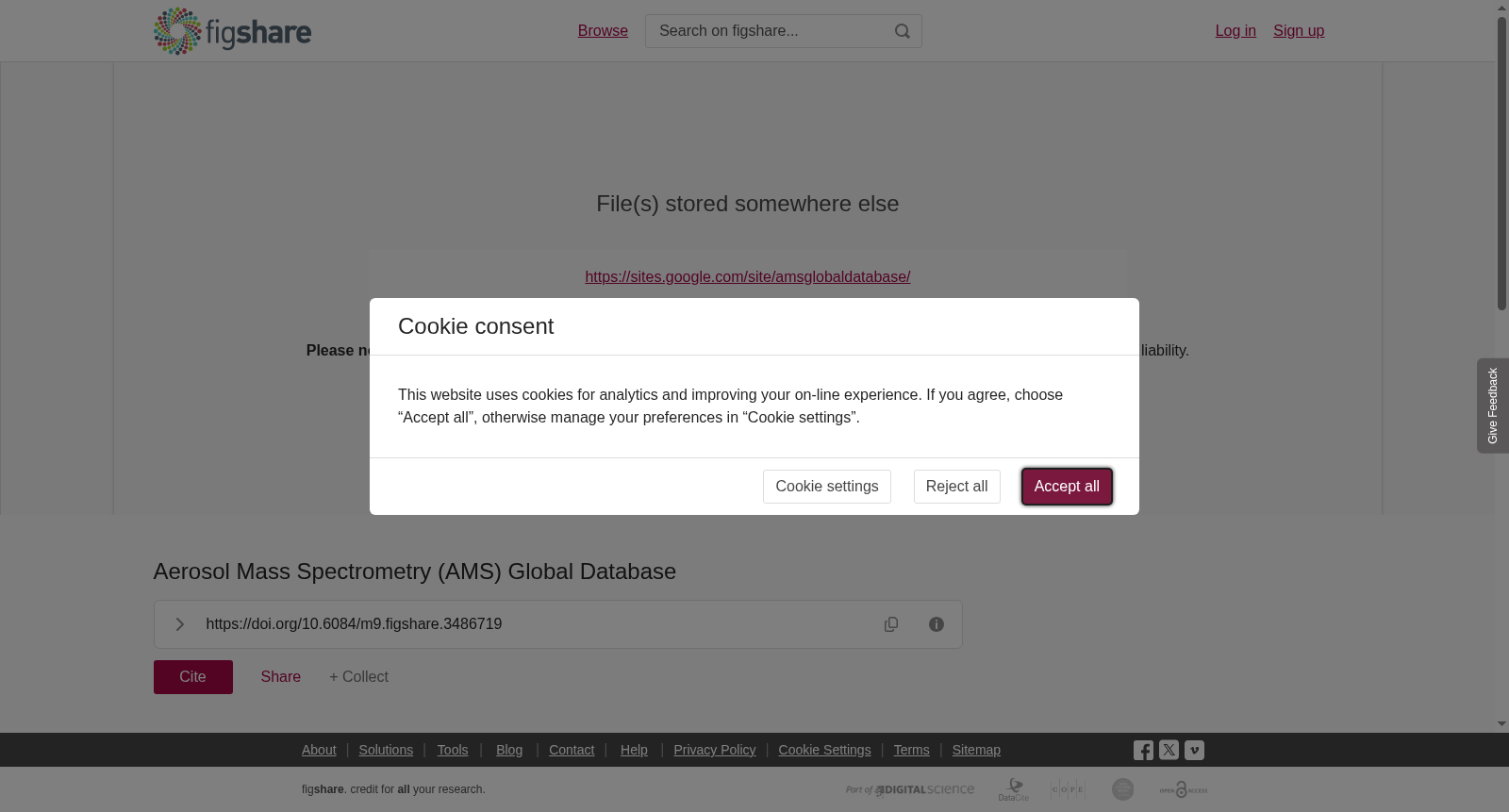Click the Digital Science logo
The image size is (1509, 812).
[x=910, y=789]
